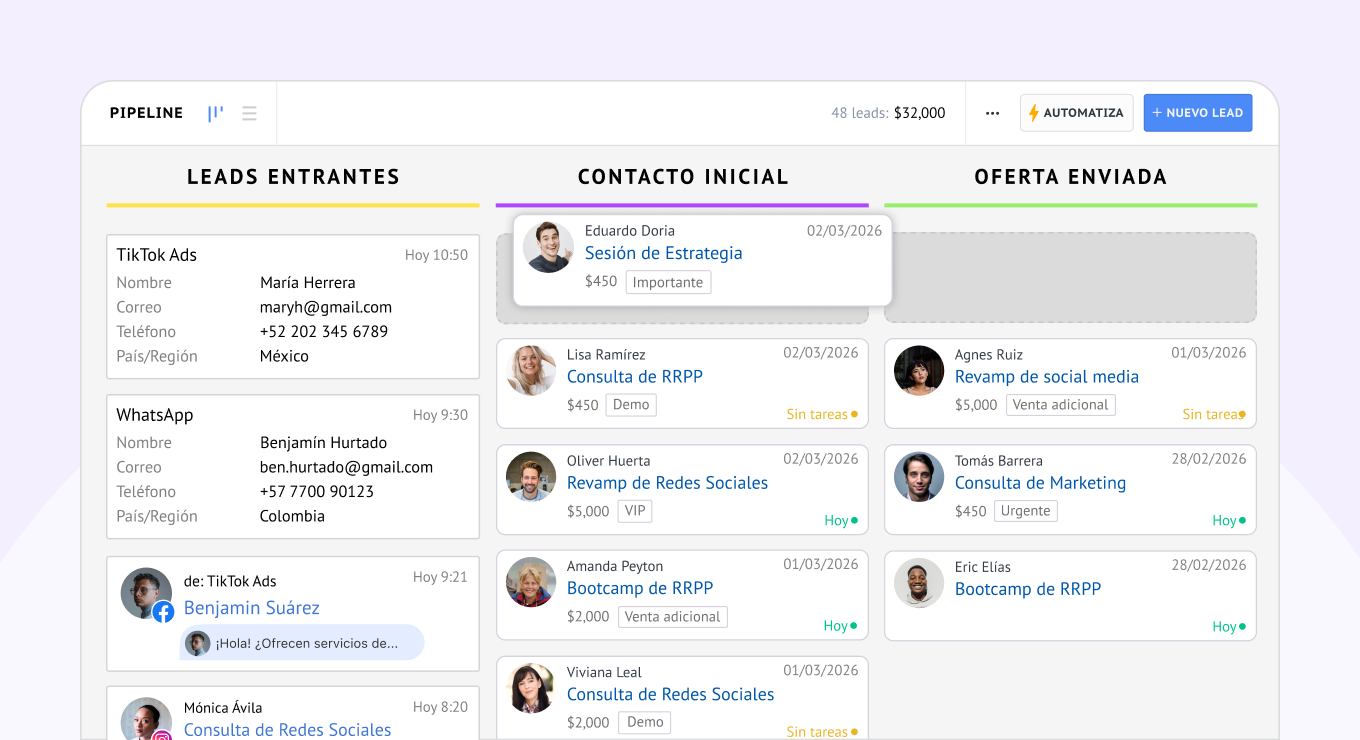Switch to list view icon
Image resolution: width=1360 pixels, height=740 pixels.
coord(249,114)
